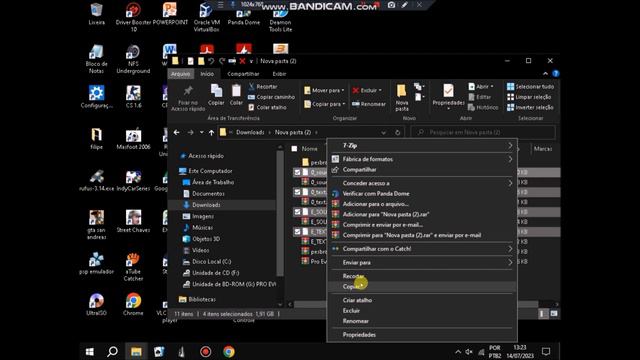The height and width of the screenshot is (360, 640).
Task: Click the Editar button in ribbon
Action: [480, 97]
